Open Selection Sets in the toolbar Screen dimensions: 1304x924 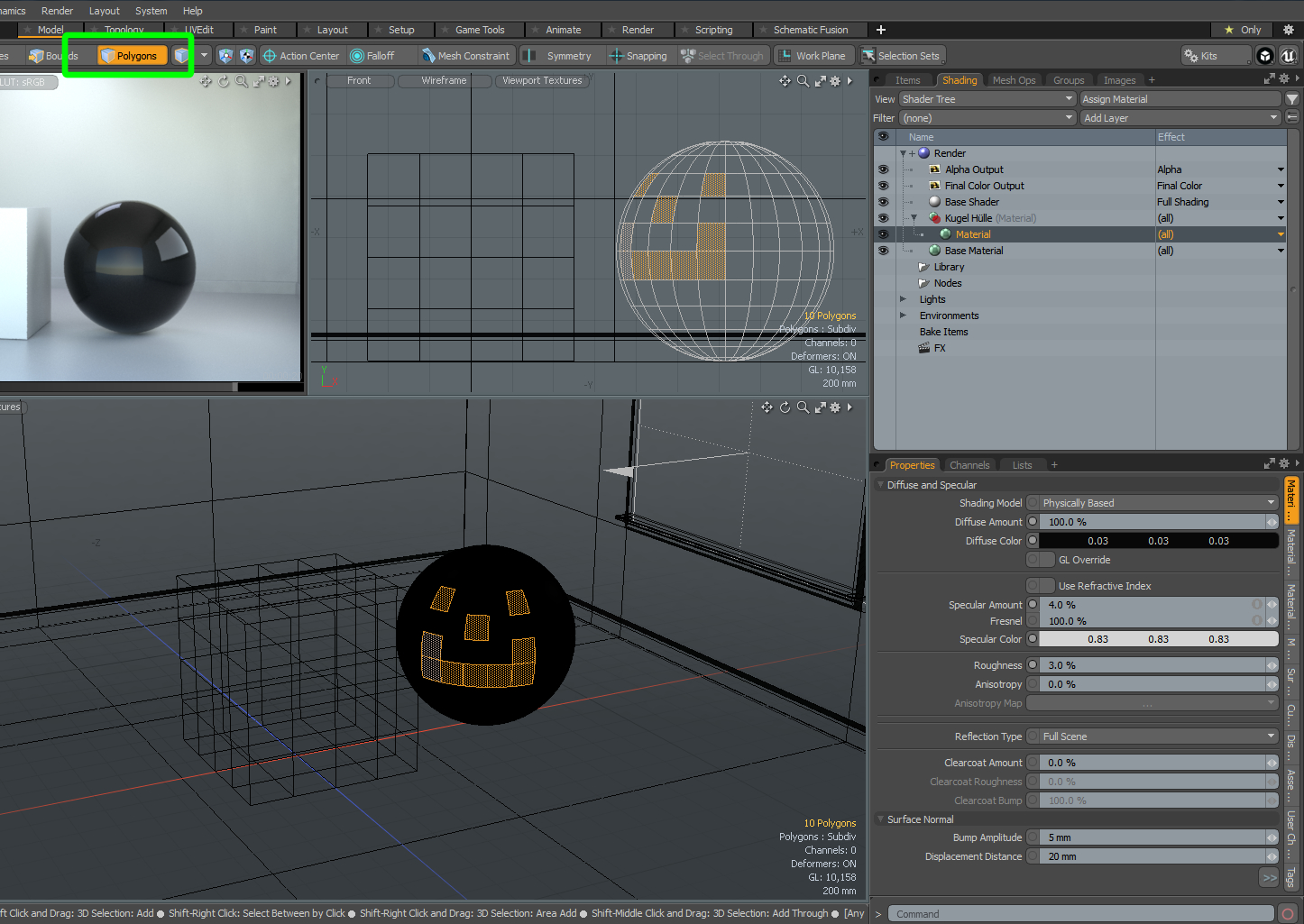(x=901, y=56)
